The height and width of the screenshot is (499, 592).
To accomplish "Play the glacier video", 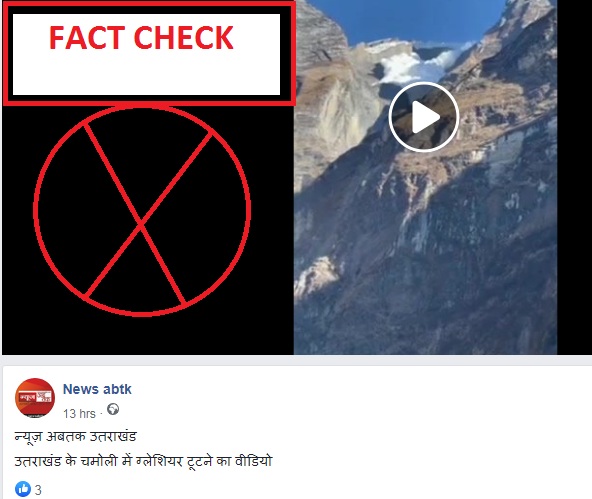I will [x=424, y=117].
